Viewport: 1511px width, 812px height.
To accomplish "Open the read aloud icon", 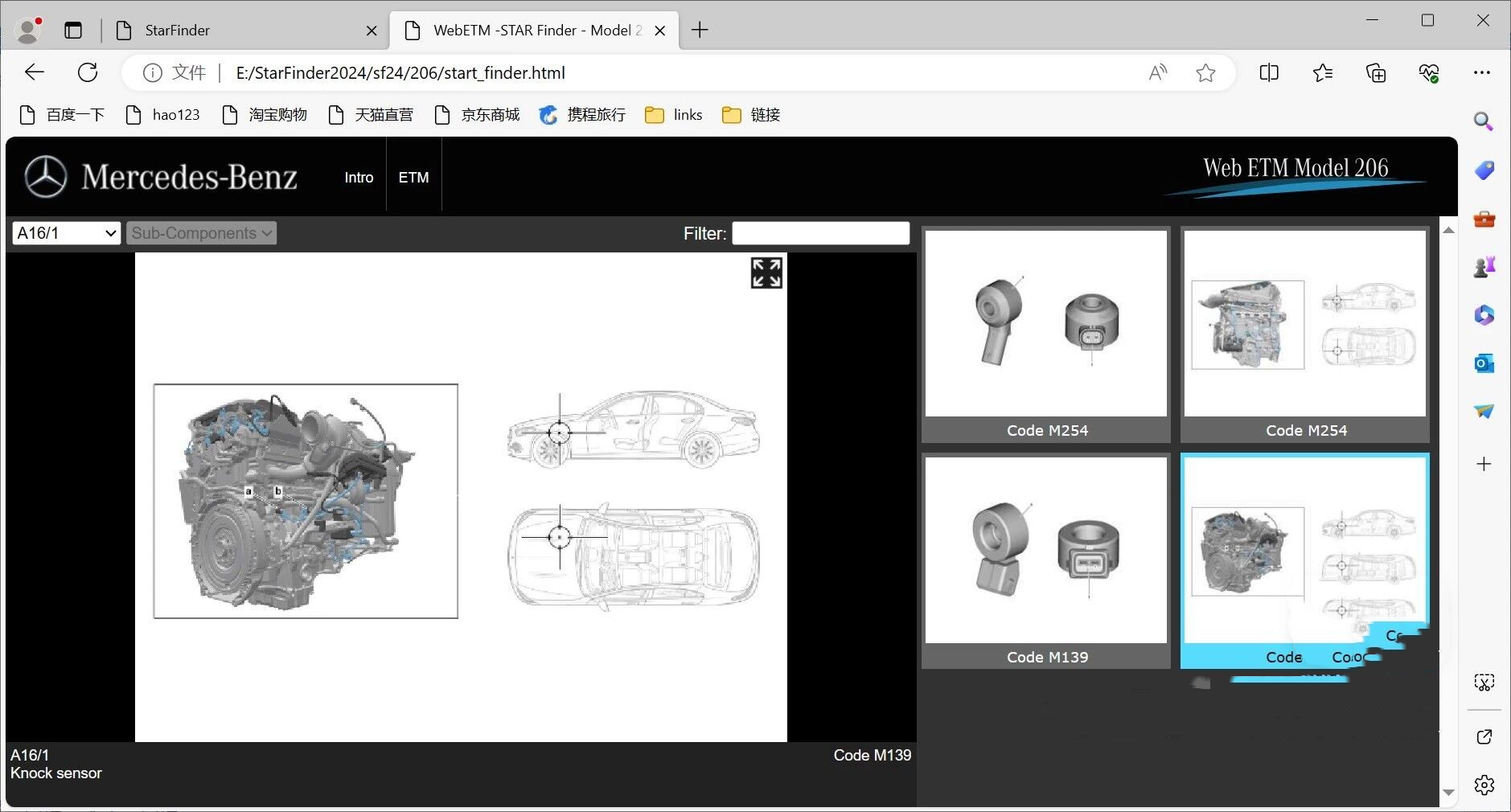I will click(x=1158, y=73).
